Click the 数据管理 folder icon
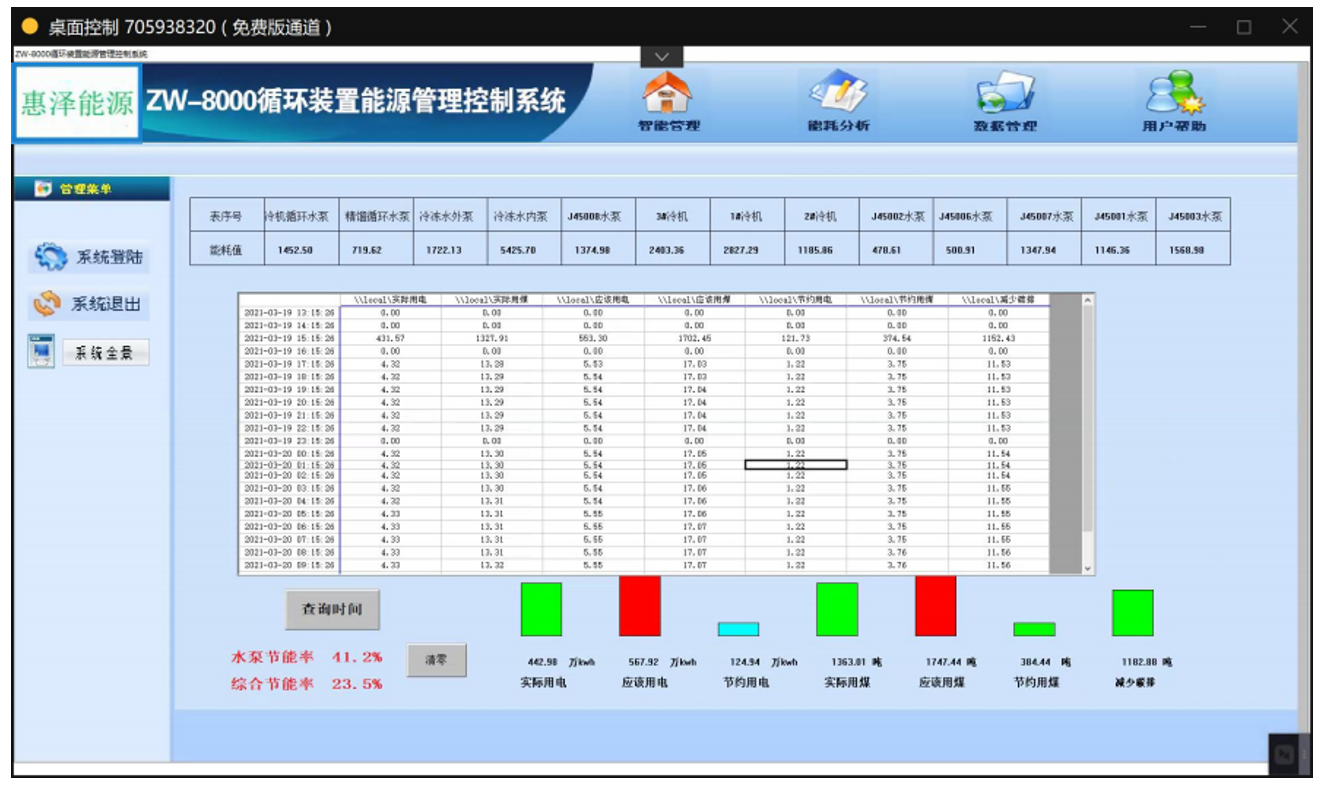The width and height of the screenshot is (1326, 787). pyautogui.click(x=1005, y=94)
